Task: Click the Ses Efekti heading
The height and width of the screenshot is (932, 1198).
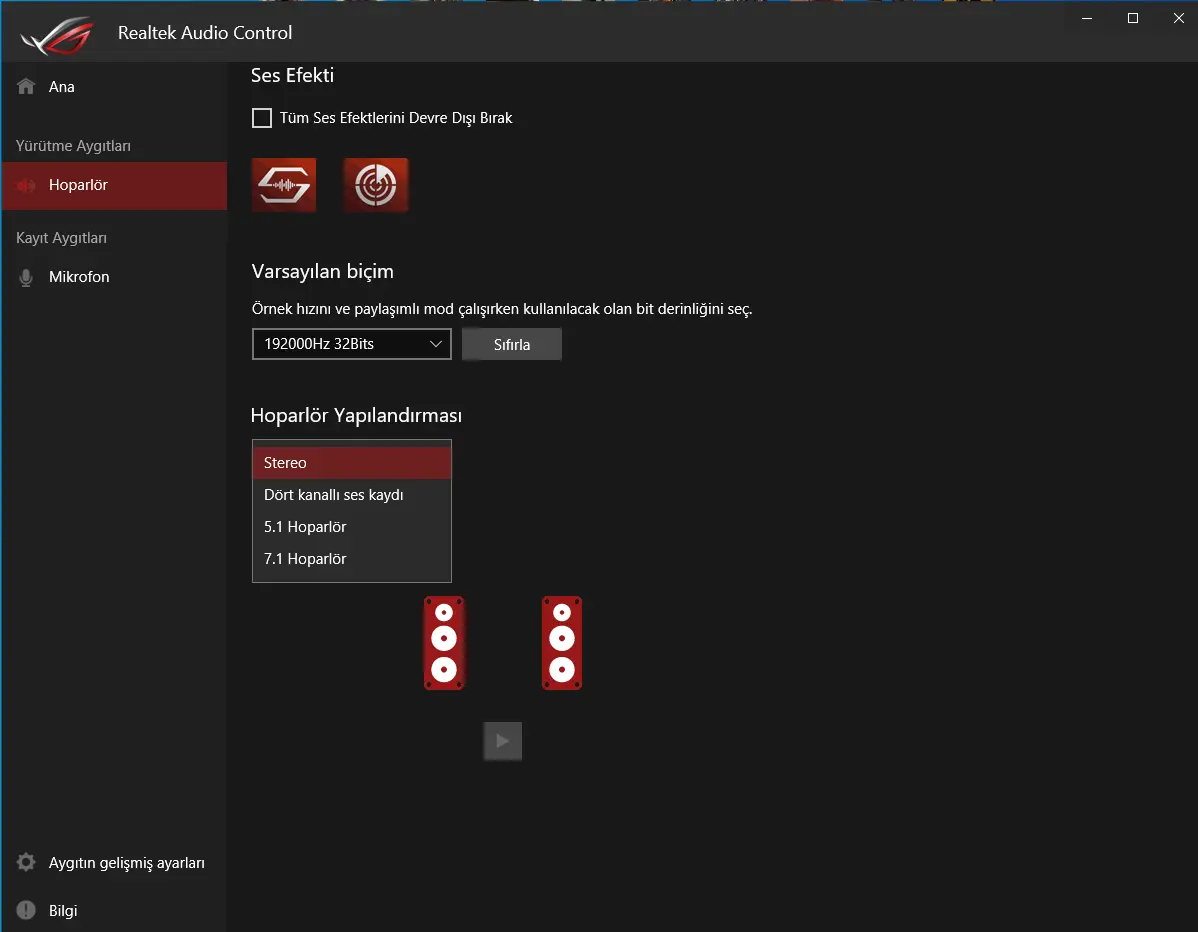Action: click(x=293, y=76)
